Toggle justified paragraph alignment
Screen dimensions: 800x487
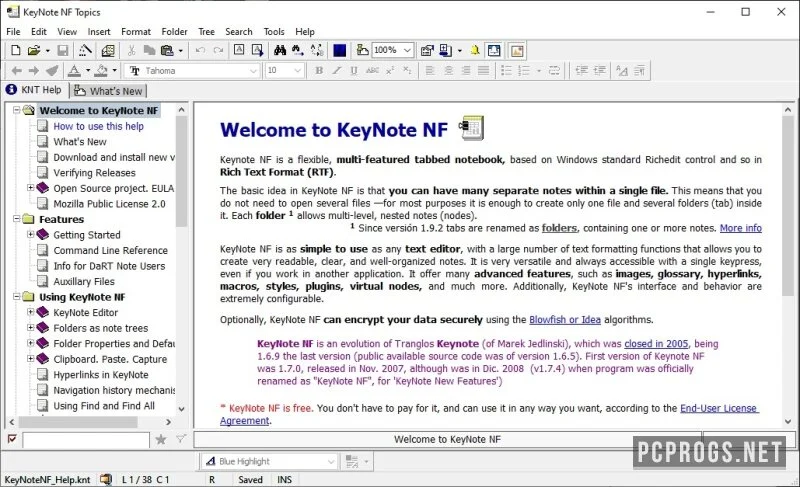[484, 70]
